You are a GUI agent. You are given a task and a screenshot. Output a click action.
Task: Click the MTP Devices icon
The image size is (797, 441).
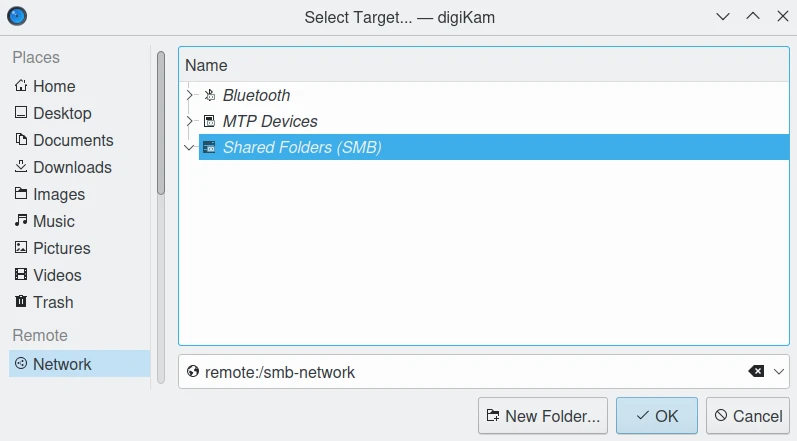click(x=209, y=121)
